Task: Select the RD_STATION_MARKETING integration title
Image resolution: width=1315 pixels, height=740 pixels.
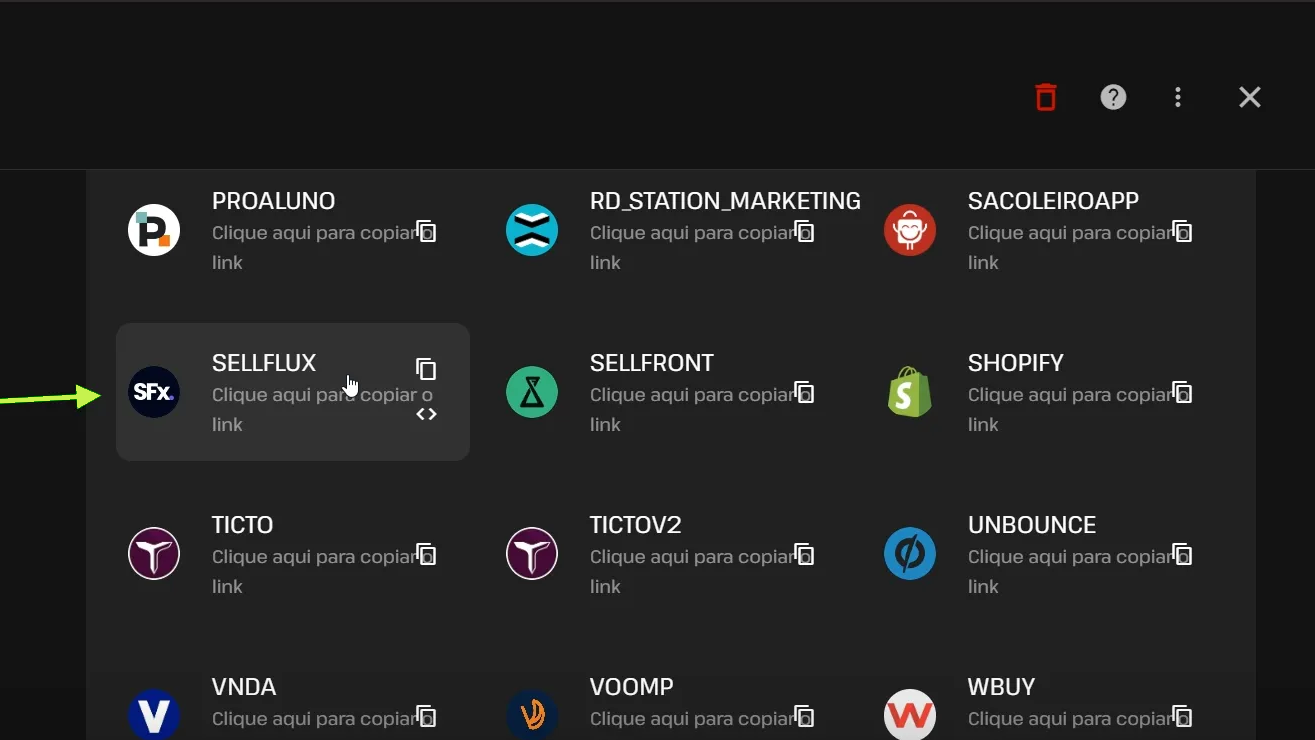Action: (725, 201)
